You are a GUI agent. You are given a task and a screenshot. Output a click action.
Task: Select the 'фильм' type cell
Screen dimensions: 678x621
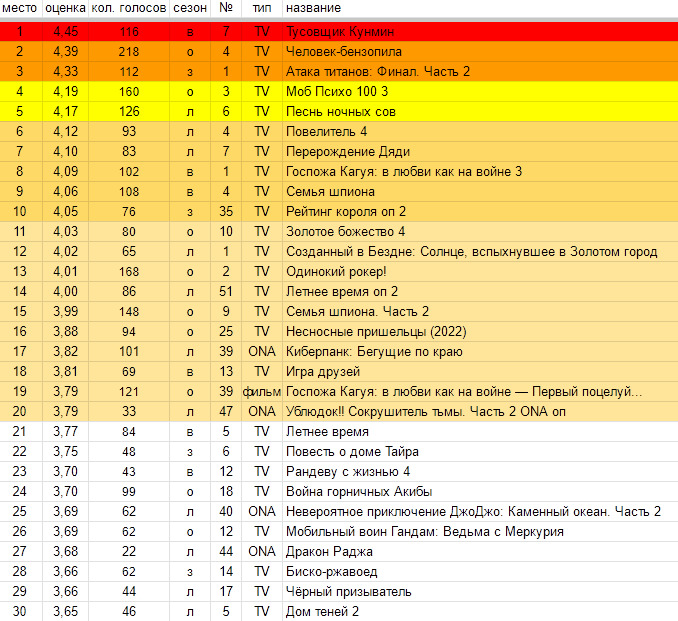coord(262,391)
